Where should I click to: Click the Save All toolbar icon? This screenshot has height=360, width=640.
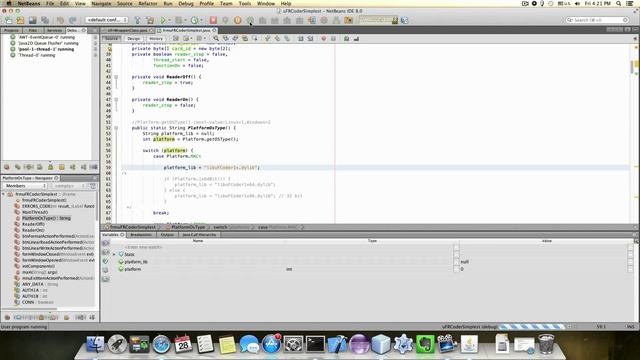coord(45,20)
